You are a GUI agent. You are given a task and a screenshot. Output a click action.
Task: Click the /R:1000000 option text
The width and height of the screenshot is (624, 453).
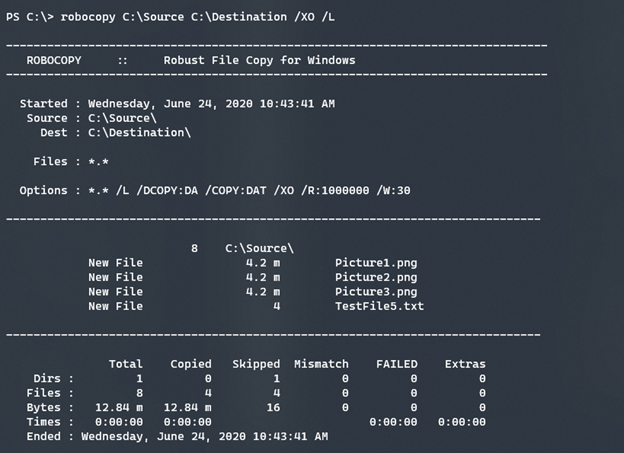click(330, 190)
